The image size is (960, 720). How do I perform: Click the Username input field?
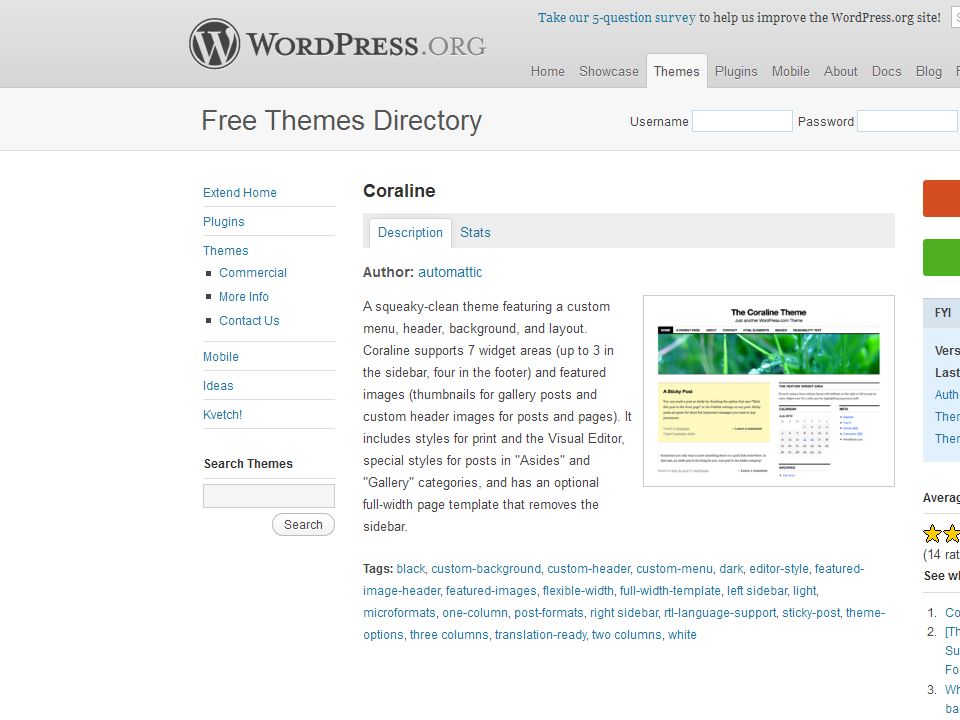coord(742,121)
